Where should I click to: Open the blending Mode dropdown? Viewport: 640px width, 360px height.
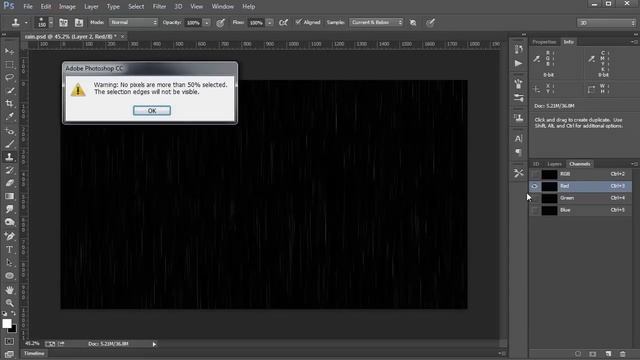pos(133,22)
